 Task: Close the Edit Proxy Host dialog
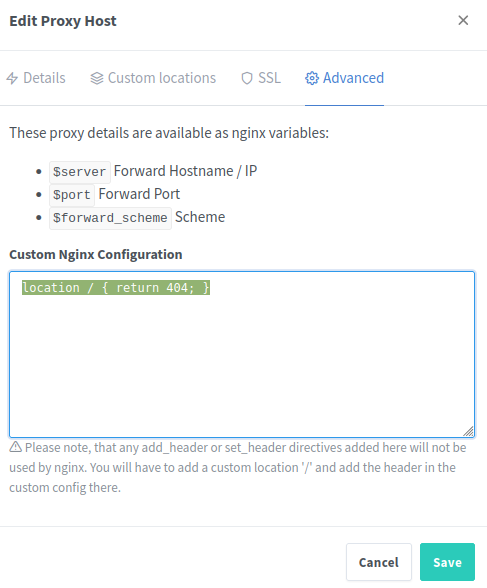(463, 20)
